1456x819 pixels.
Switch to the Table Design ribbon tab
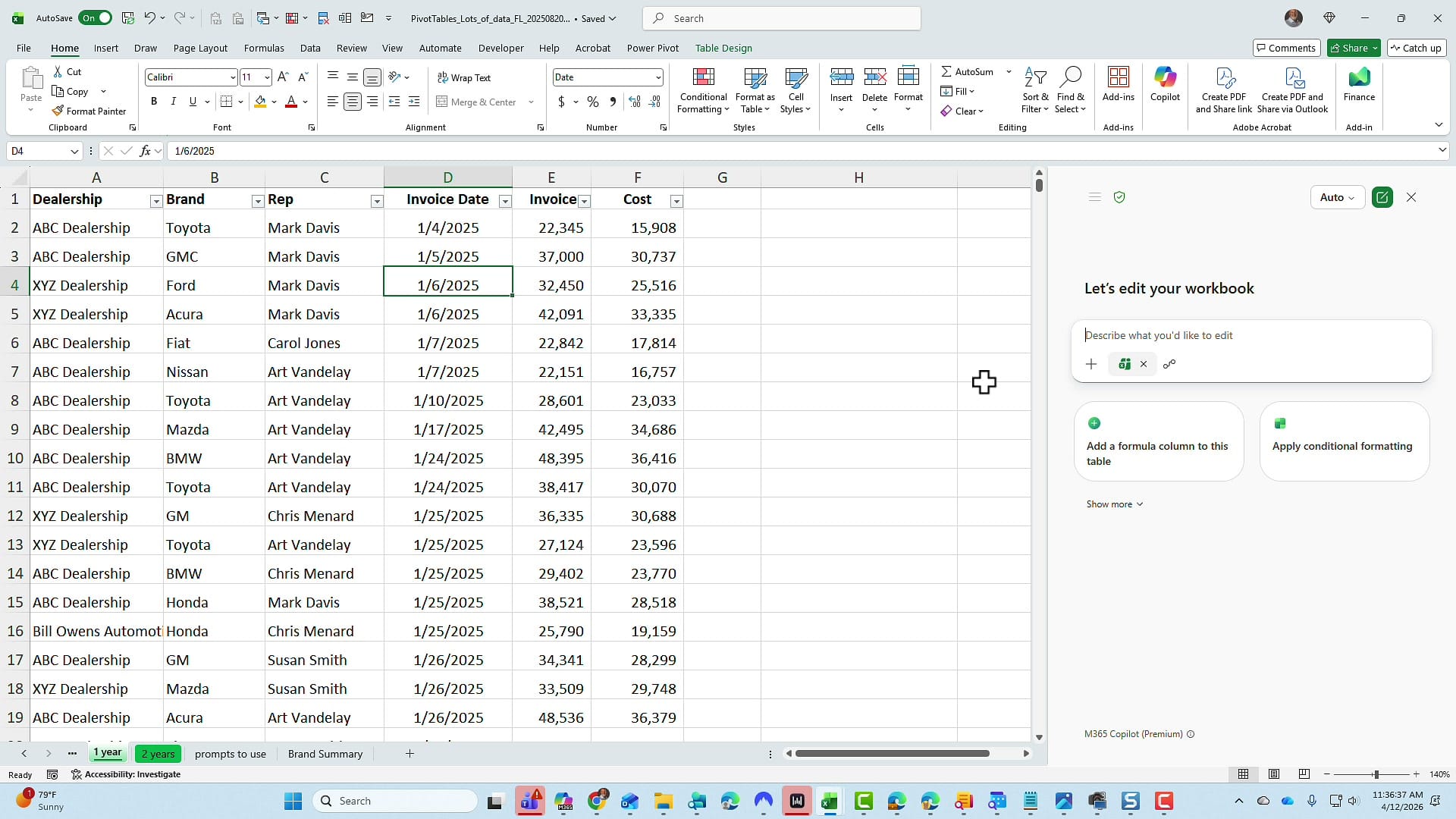[723, 48]
